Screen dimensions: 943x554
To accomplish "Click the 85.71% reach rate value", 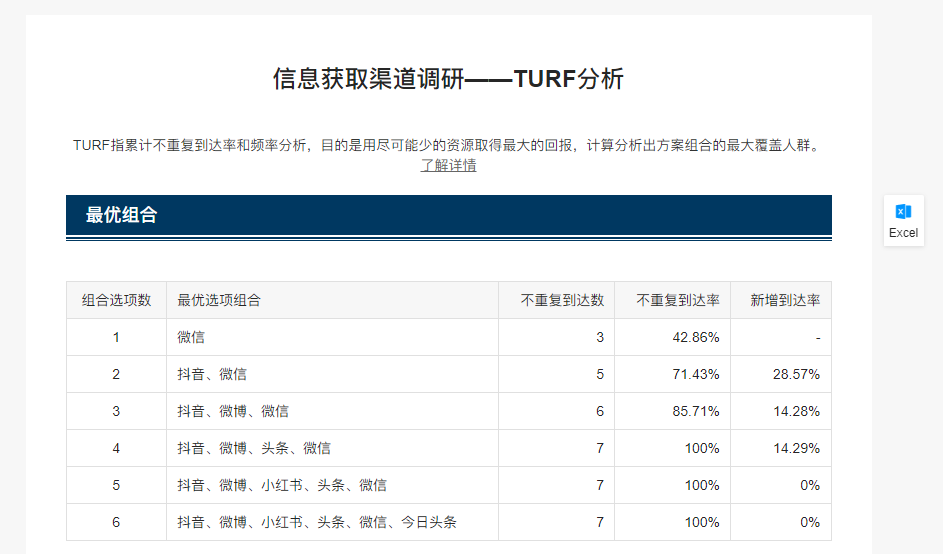I will (x=696, y=411).
